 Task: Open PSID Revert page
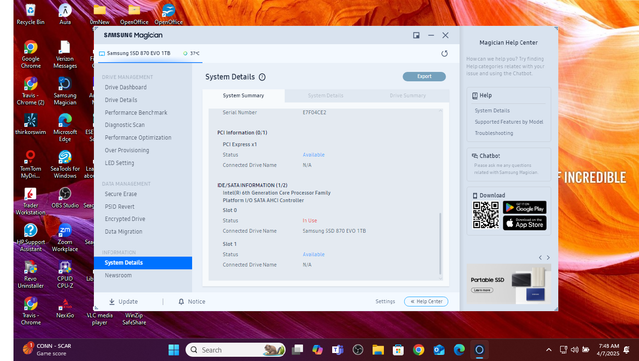(119, 207)
